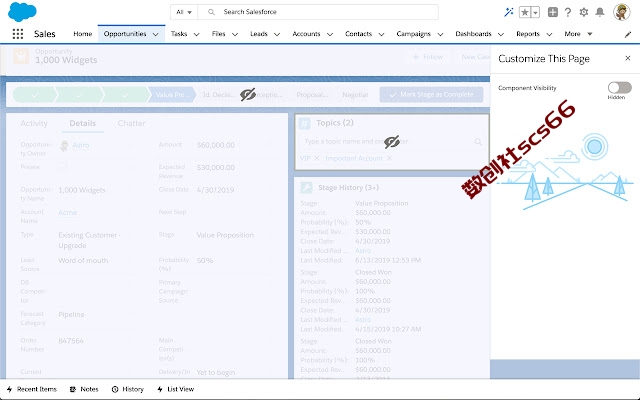Click the hidden-eye icon on the path component
Viewport: 640px width, 400px height.
tap(248, 94)
